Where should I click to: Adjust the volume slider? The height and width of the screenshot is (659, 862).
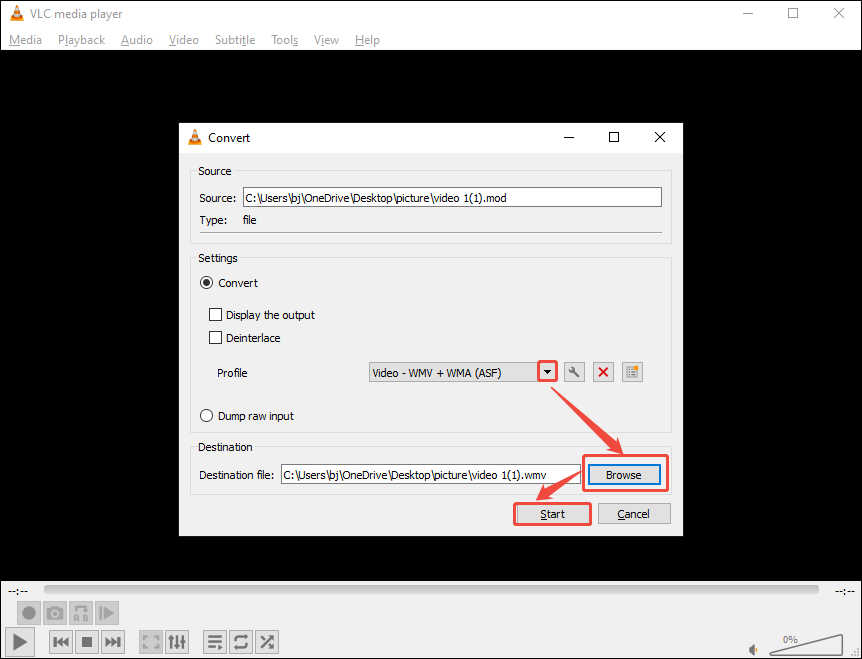(805, 645)
